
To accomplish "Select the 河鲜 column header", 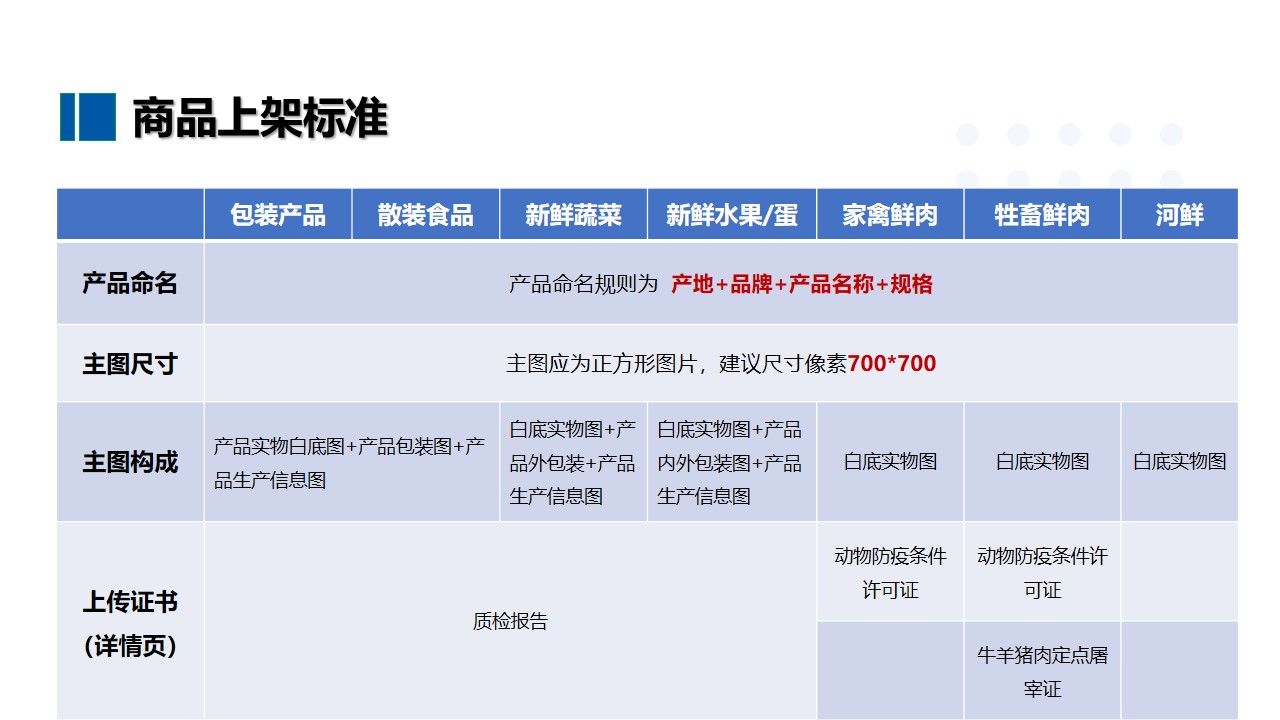I will click(1179, 215).
